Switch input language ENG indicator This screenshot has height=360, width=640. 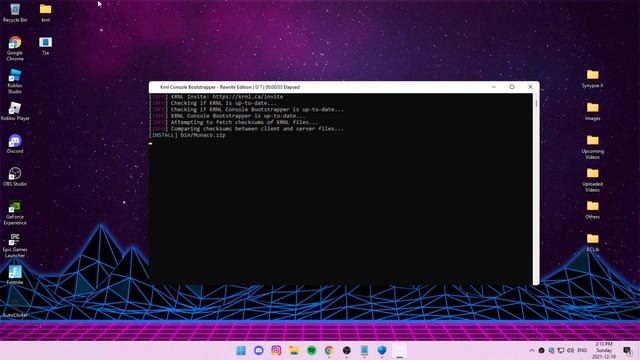click(x=582, y=350)
